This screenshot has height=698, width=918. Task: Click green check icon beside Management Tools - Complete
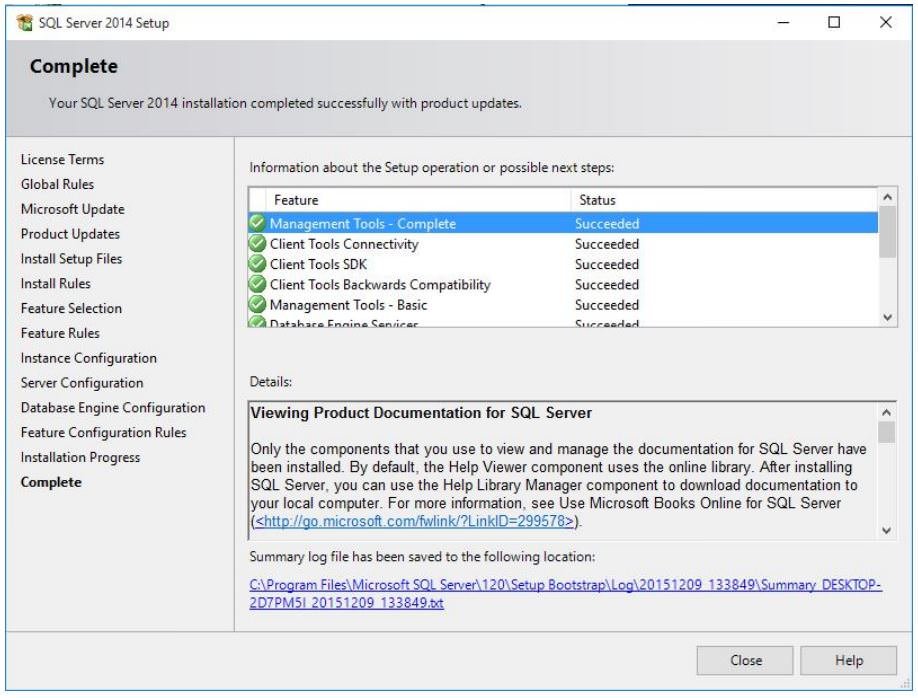pyautogui.click(x=257, y=223)
